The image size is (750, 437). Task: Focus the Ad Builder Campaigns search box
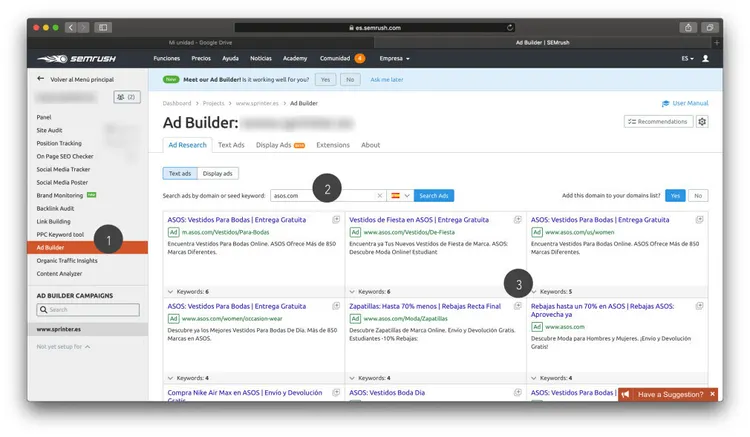88,309
